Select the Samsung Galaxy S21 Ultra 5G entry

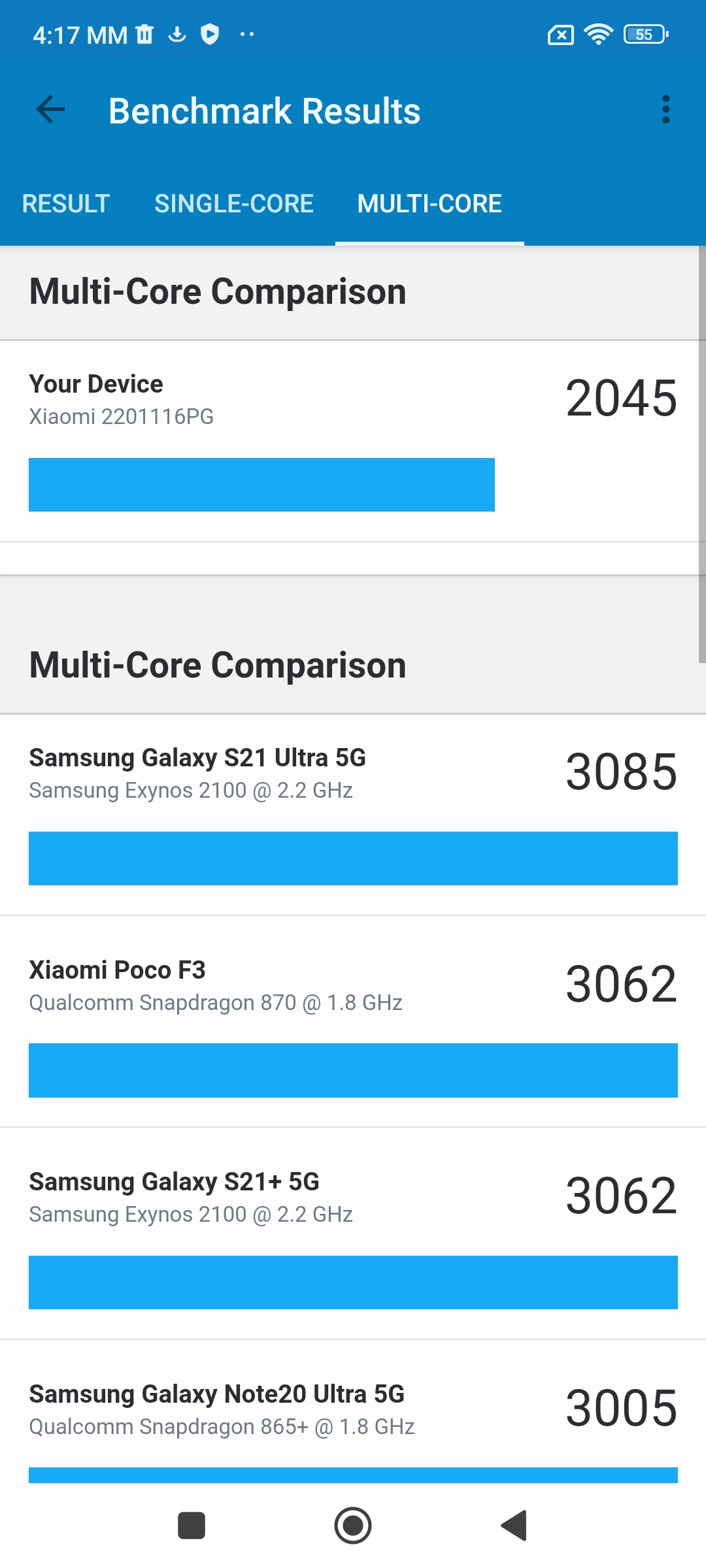tap(353, 813)
